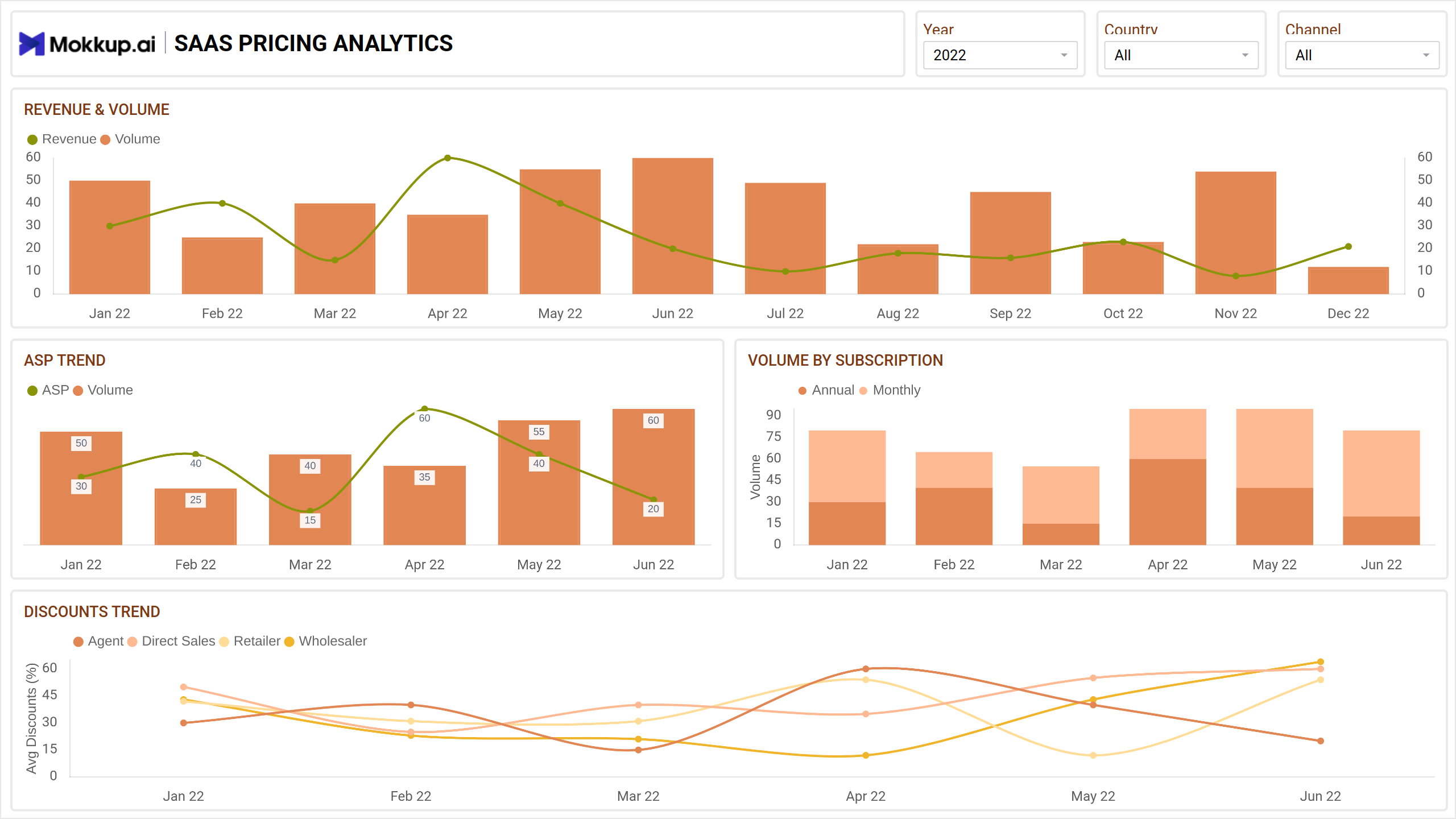1456x819 pixels.
Task: Click the SAAS PRICING ANALYTICS heading
Action: coord(313,43)
